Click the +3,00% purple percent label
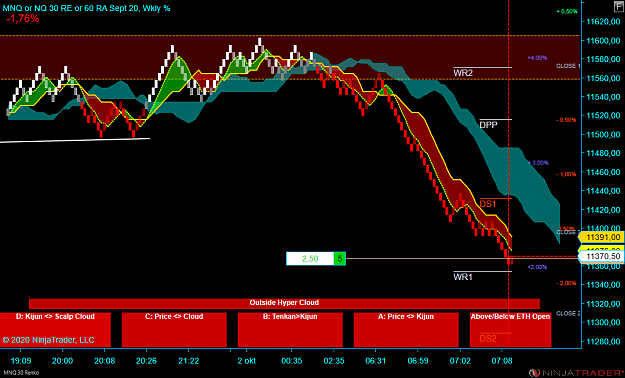625x378 pixels. click(538, 163)
